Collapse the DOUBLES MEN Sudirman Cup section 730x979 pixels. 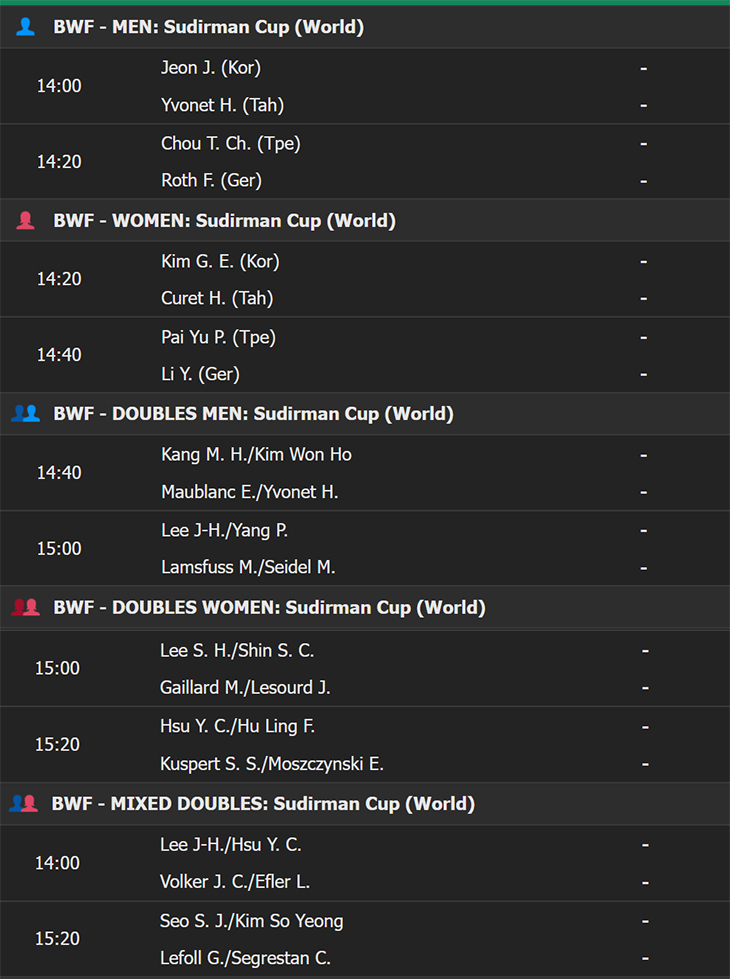pyautogui.click(x=365, y=413)
